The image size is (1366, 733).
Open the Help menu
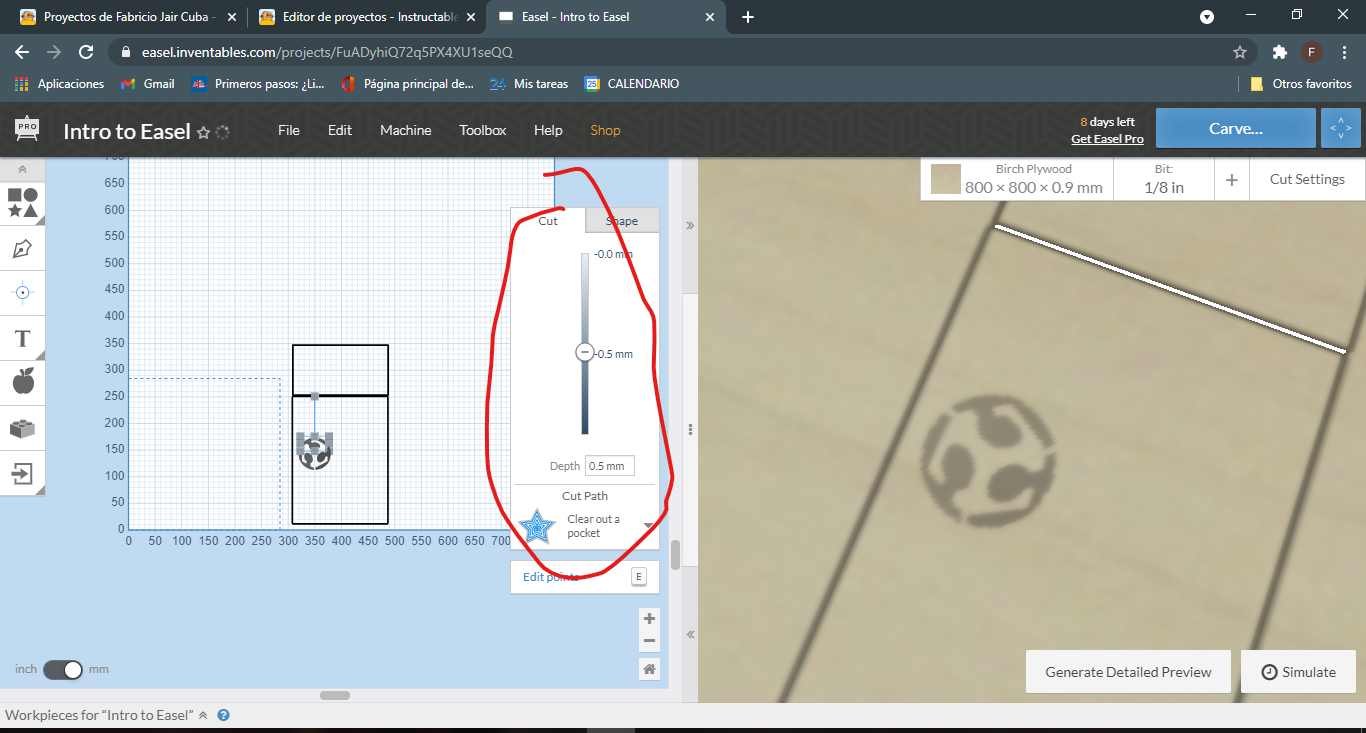[548, 130]
